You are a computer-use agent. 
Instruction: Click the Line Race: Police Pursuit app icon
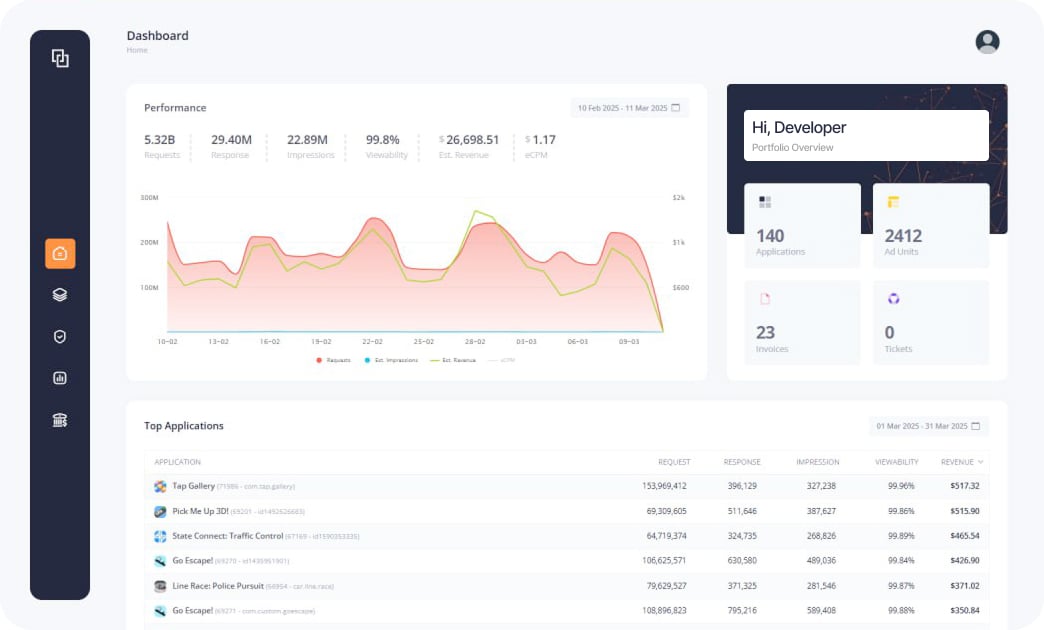pyautogui.click(x=160, y=586)
